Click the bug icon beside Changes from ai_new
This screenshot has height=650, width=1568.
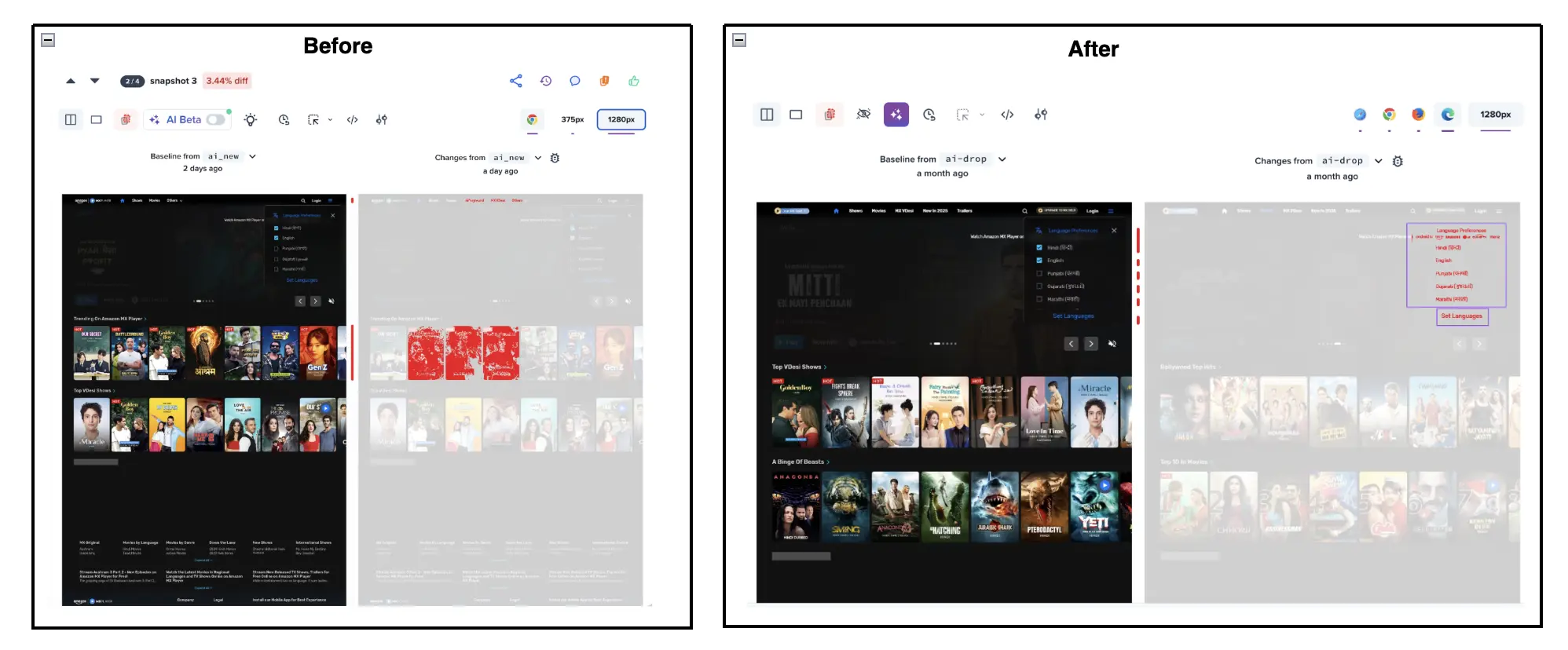point(555,158)
